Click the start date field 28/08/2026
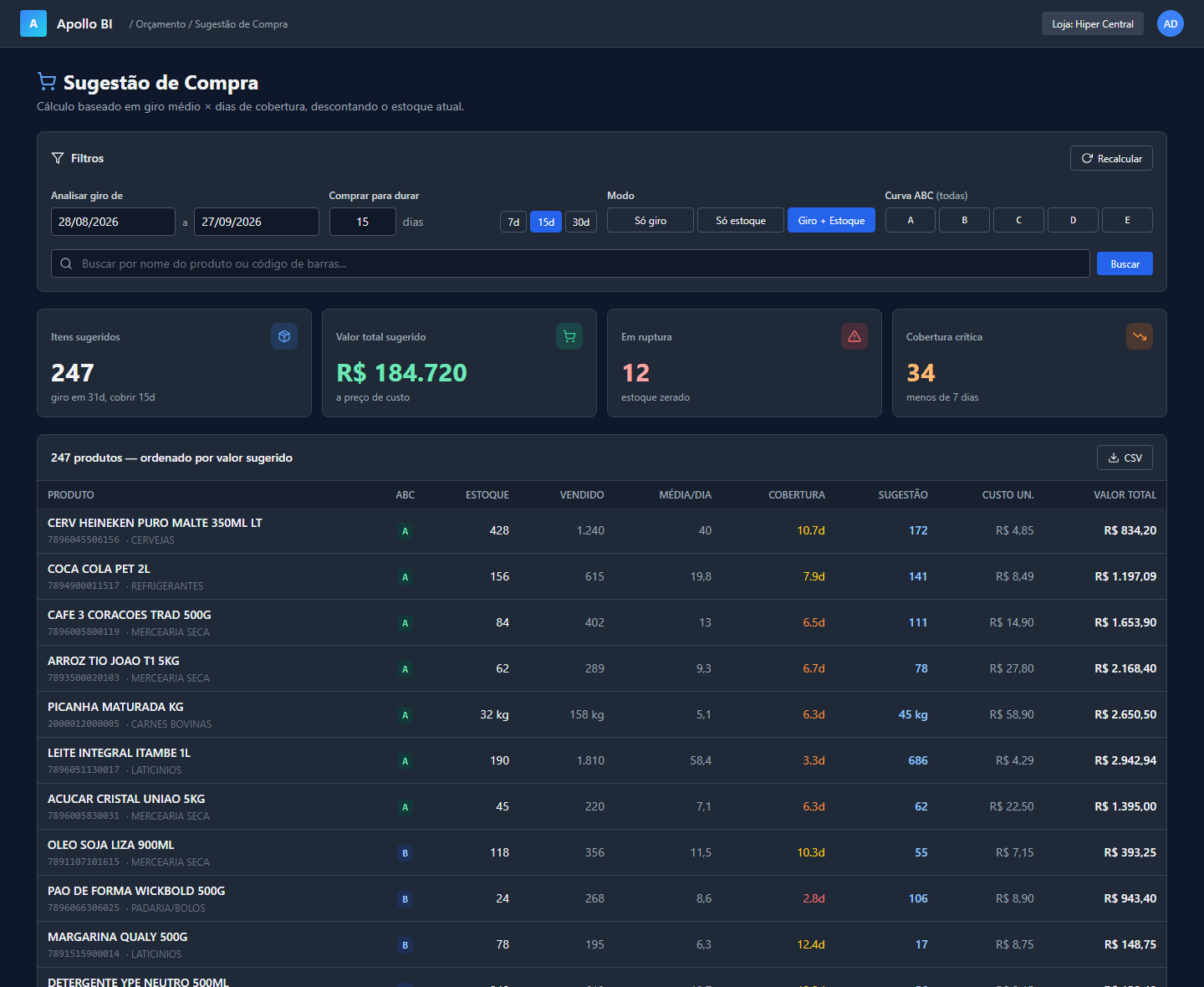Screen dimensions: 1204x987 pos(113,222)
